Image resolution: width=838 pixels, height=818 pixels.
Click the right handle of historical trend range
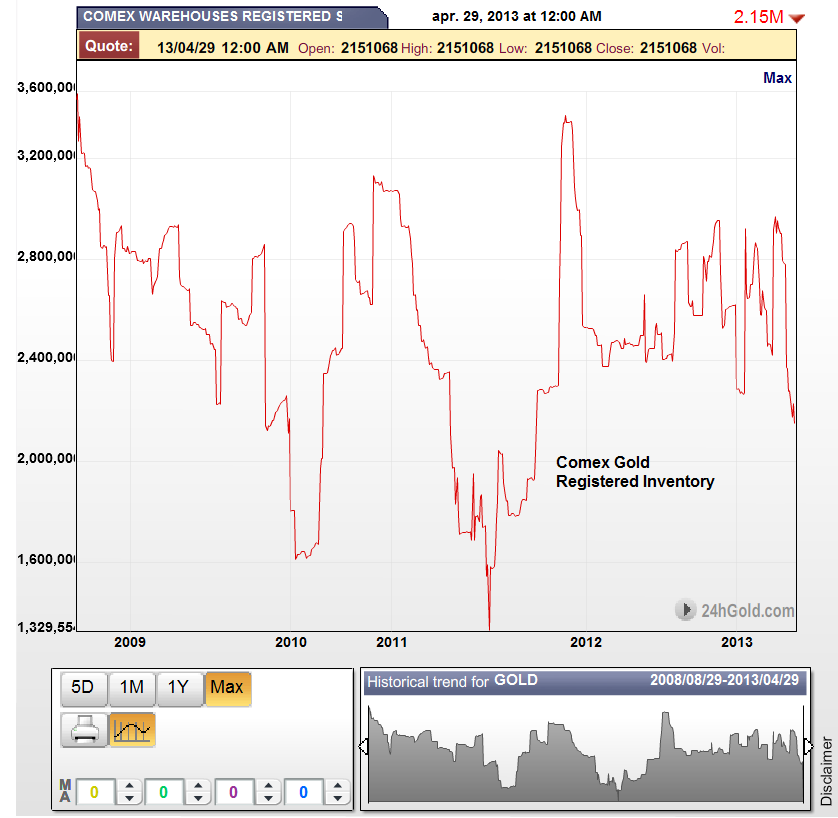(x=809, y=746)
